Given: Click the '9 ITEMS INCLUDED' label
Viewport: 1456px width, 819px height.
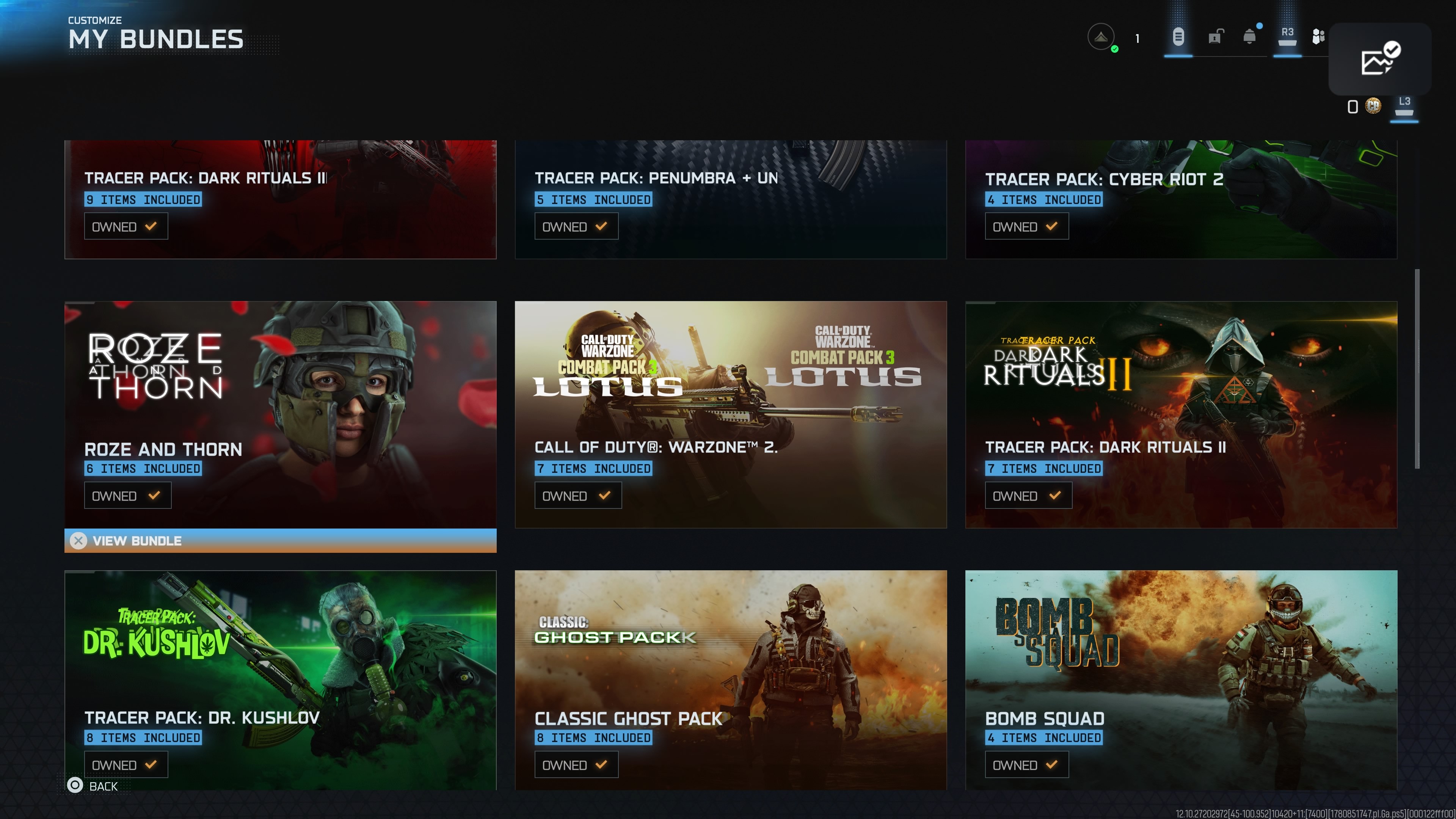Looking at the screenshot, I should [x=143, y=199].
